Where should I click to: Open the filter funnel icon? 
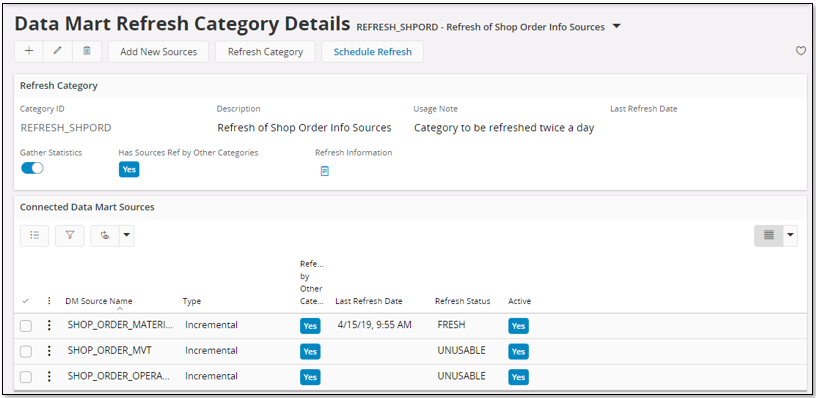(x=70, y=236)
